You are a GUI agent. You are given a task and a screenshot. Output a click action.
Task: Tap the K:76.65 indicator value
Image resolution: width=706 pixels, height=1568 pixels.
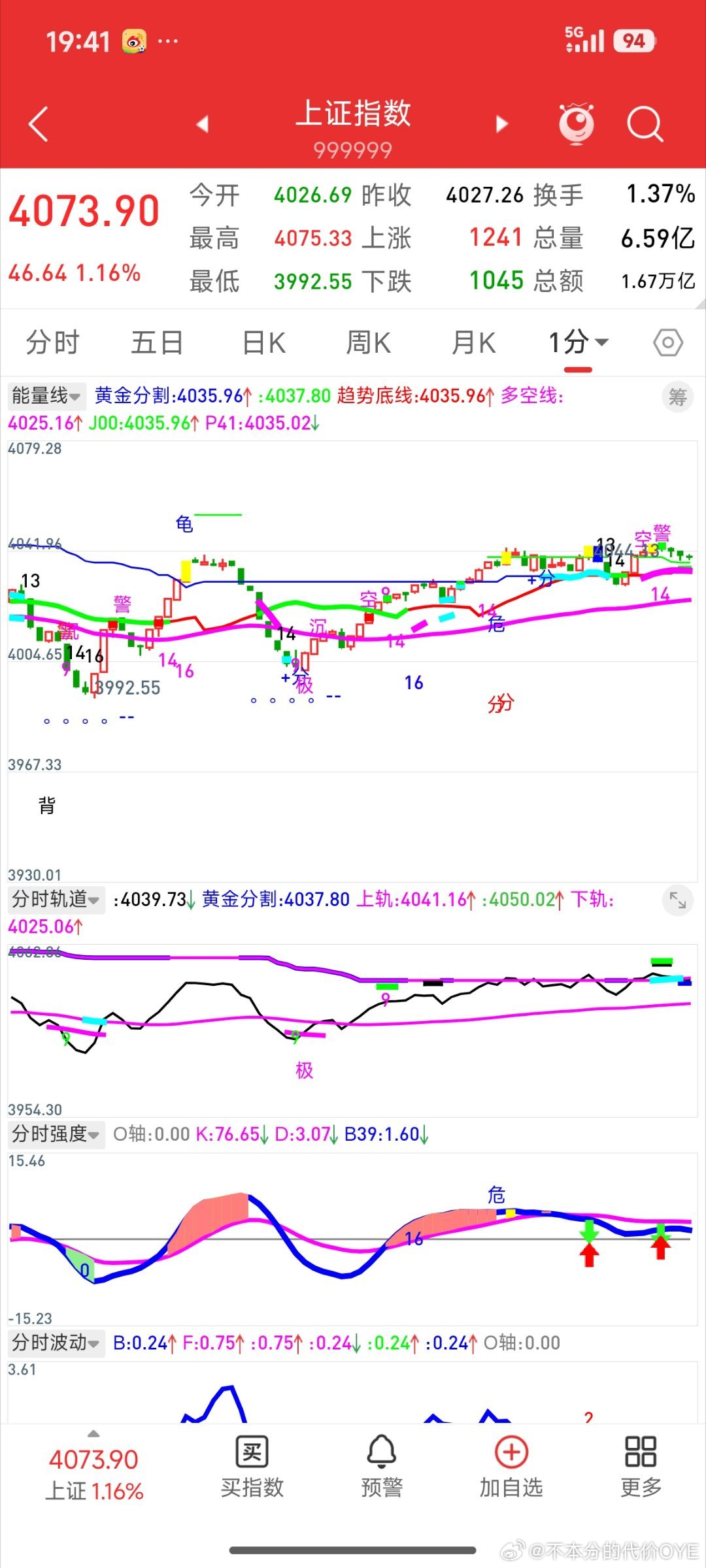click(x=233, y=1134)
